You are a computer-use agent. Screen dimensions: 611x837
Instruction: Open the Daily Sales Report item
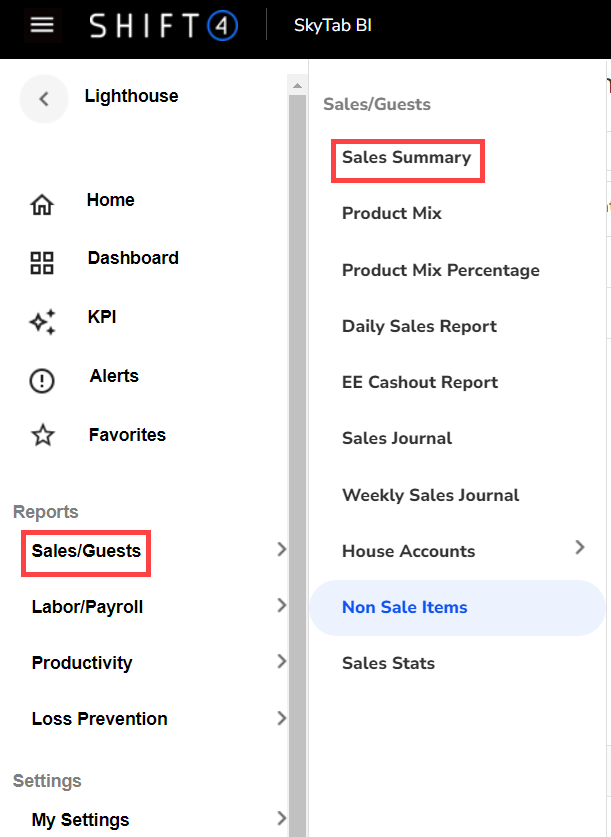419,326
